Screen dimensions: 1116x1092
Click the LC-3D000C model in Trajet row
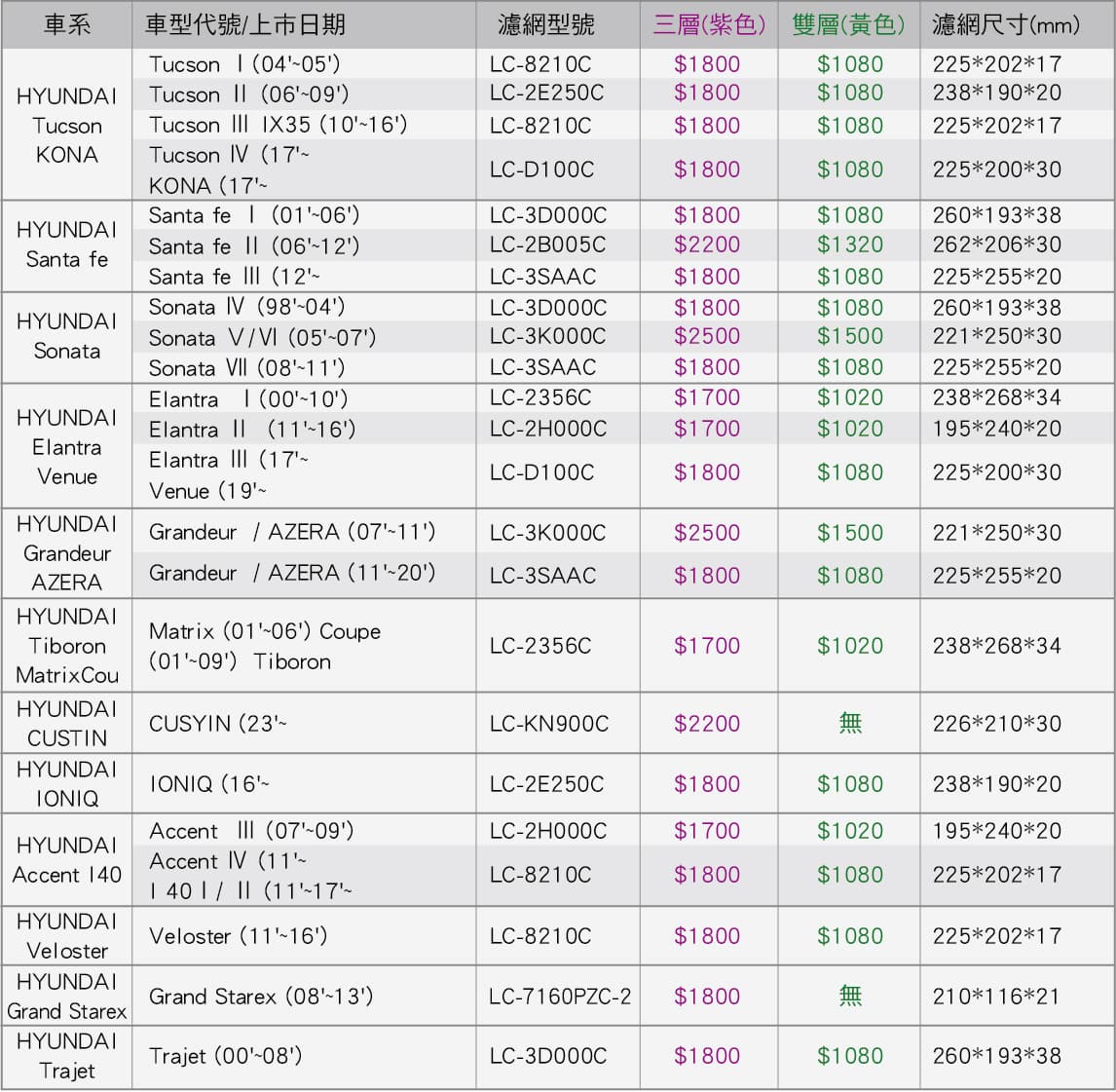548,1056
